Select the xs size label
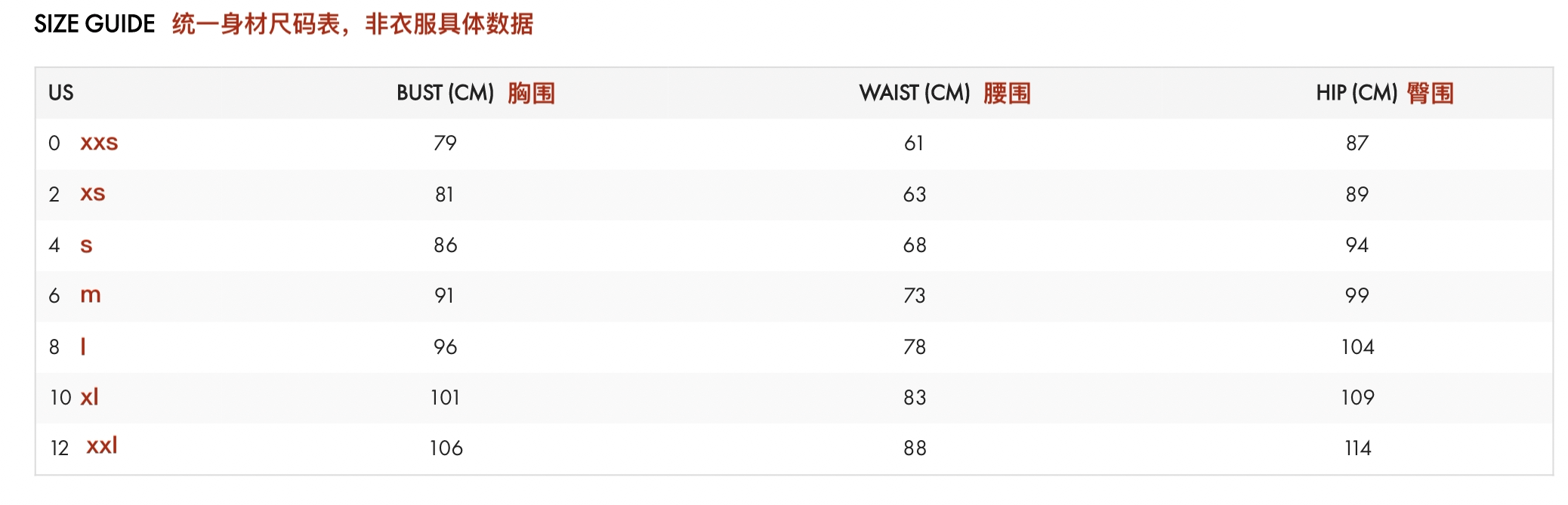 click(x=93, y=193)
